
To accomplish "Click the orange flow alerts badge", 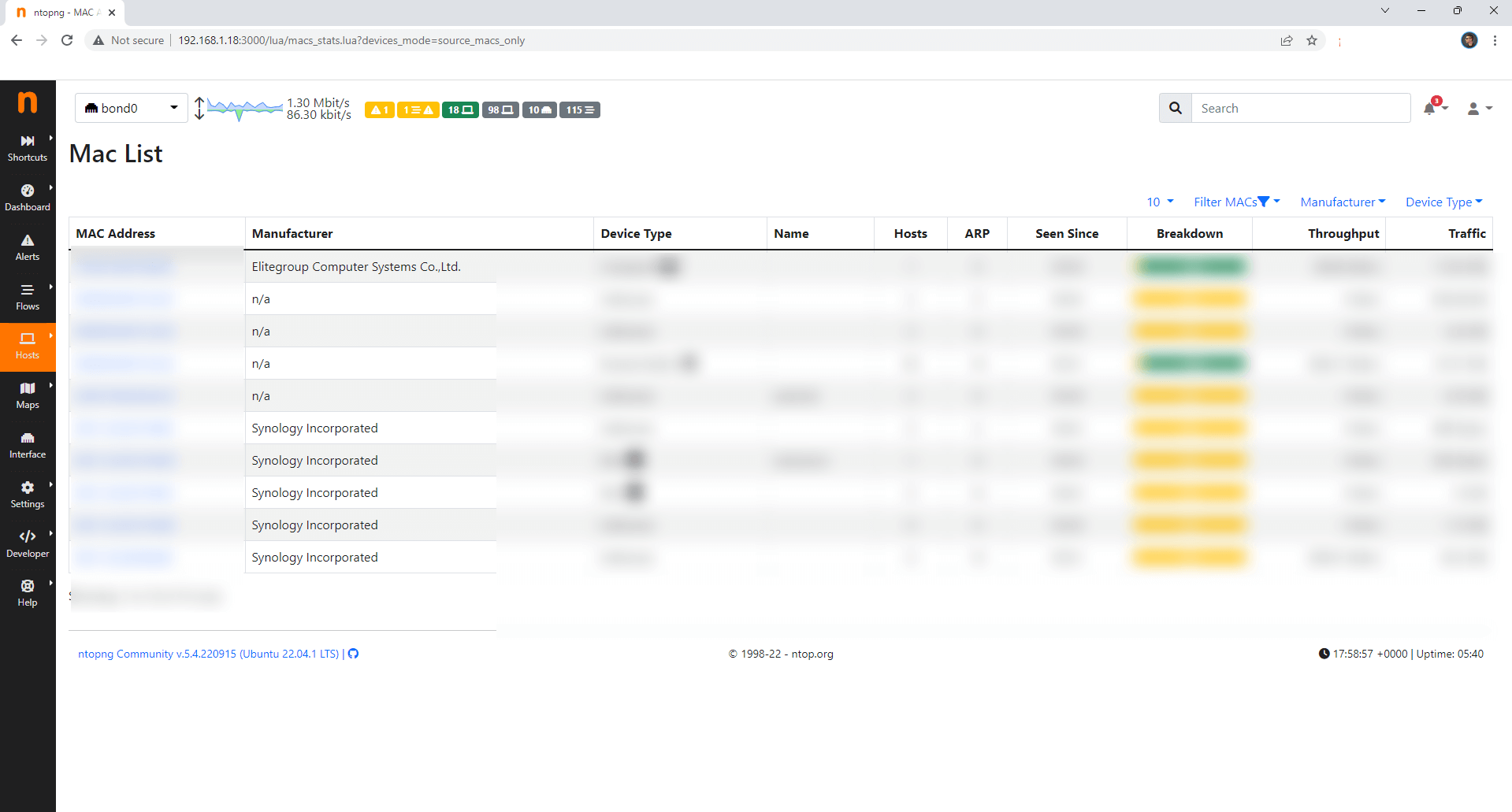I will pyautogui.click(x=418, y=109).
